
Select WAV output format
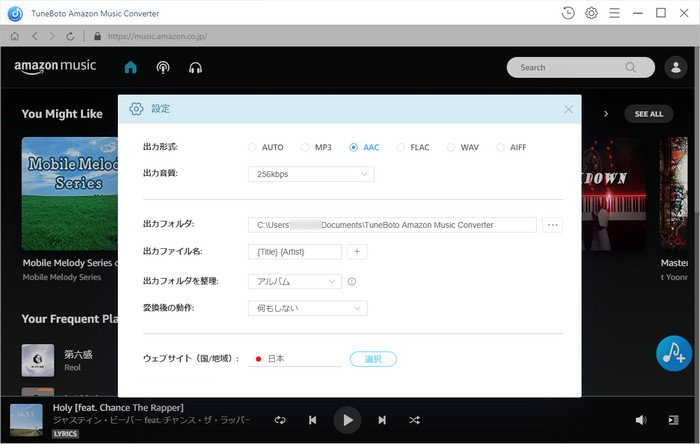pyautogui.click(x=463, y=147)
